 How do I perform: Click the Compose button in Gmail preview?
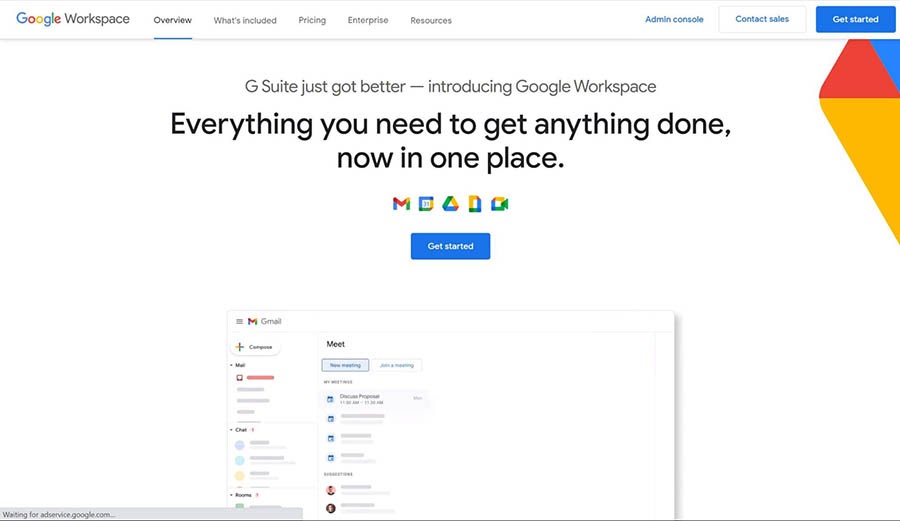click(x=255, y=347)
